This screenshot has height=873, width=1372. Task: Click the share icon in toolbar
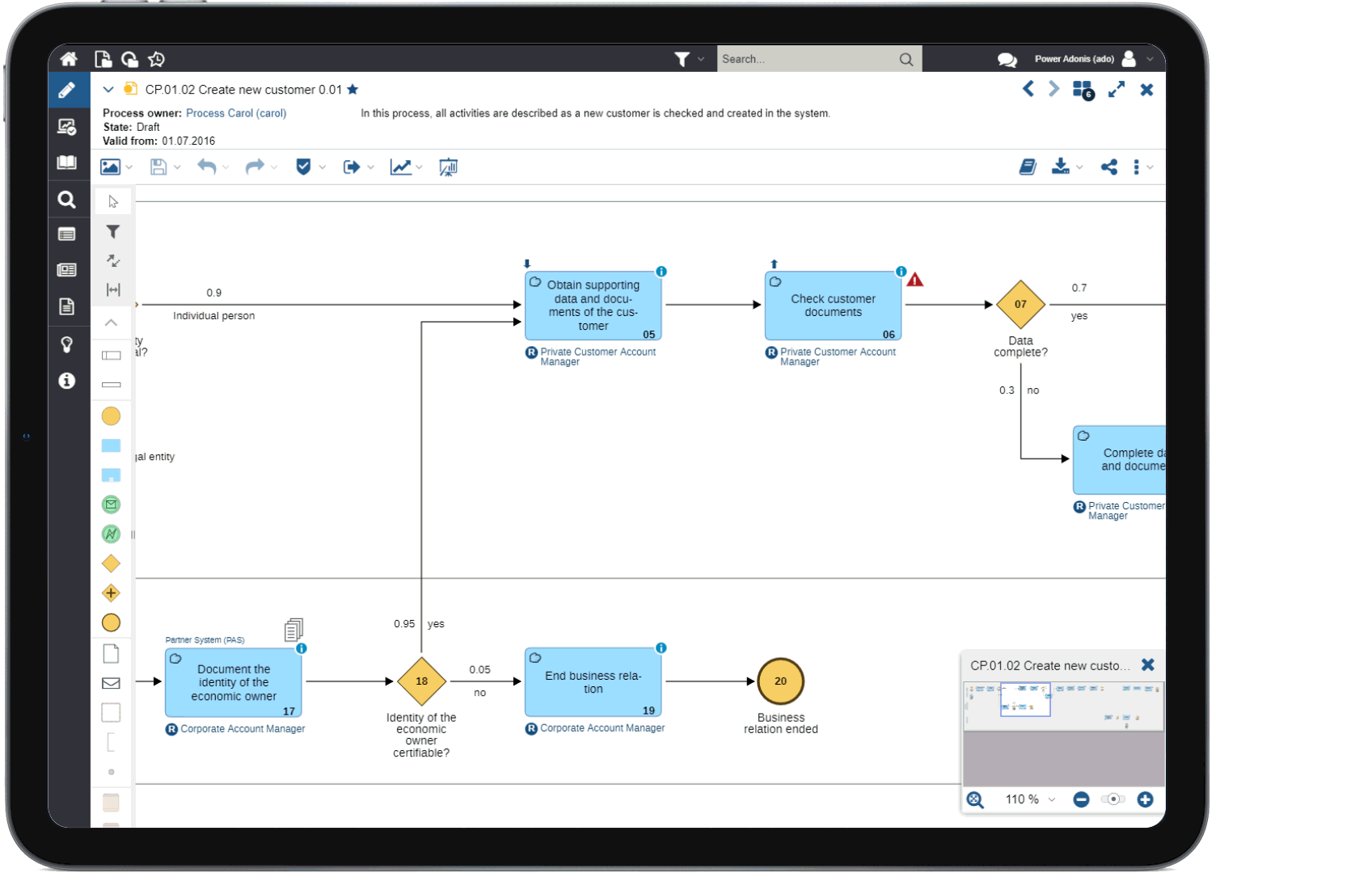1109,167
